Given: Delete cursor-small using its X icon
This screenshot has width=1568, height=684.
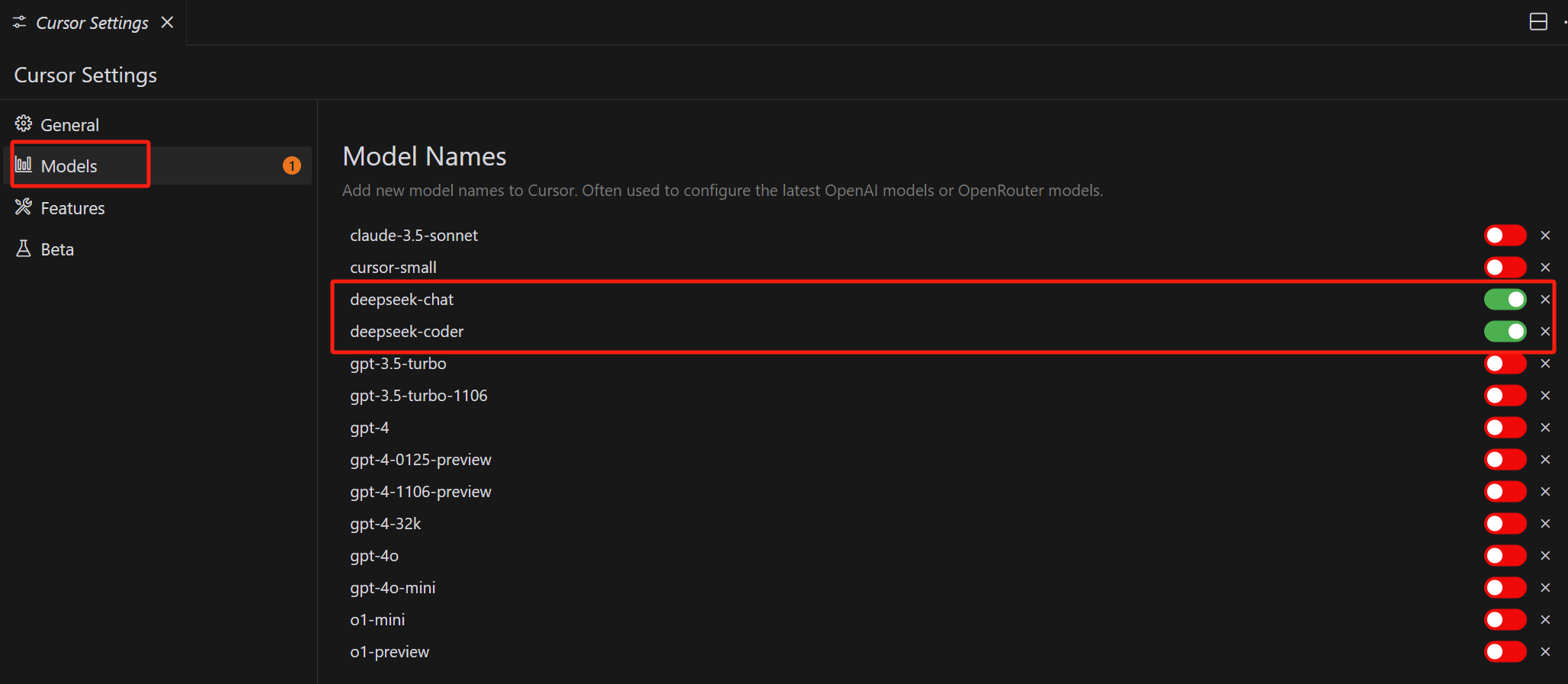Looking at the screenshot, I should pyautogui.click(x=1545, y=268).
